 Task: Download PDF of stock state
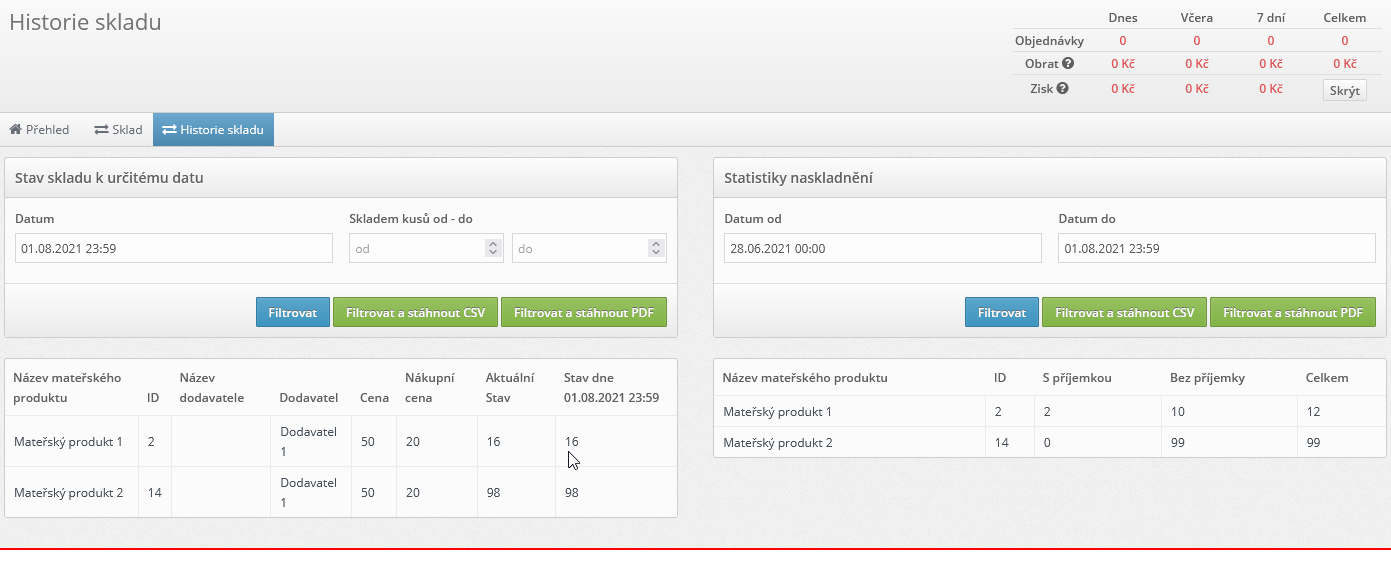[584, 312]
